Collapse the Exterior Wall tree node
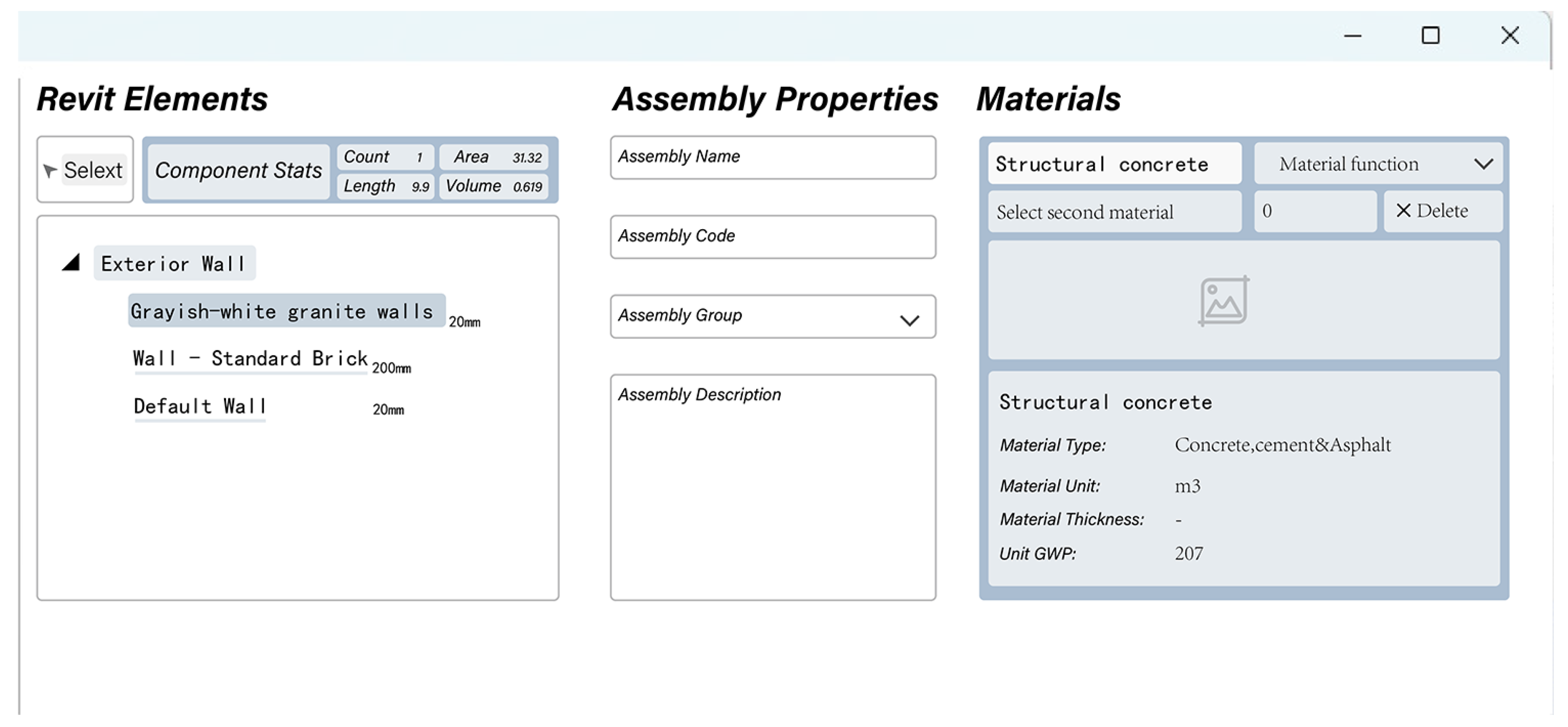Image resolution: width=1568 pixels, height=727 pixels. point(72,263)
